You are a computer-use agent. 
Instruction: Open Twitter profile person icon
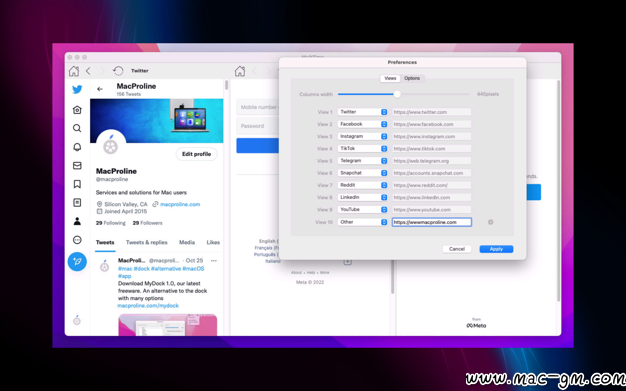point(77,221)
